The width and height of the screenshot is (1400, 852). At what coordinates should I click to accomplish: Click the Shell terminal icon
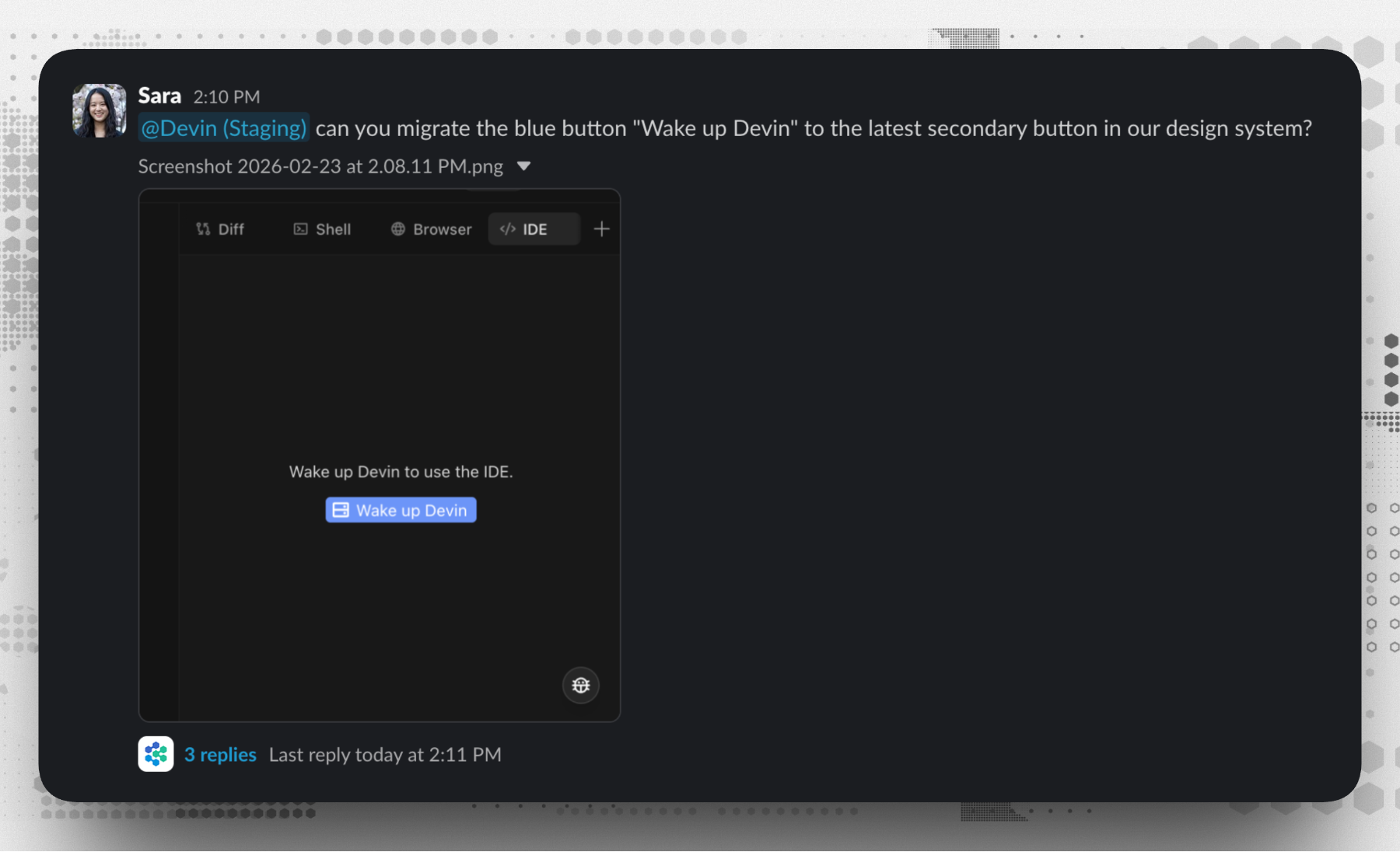(300, 229)
